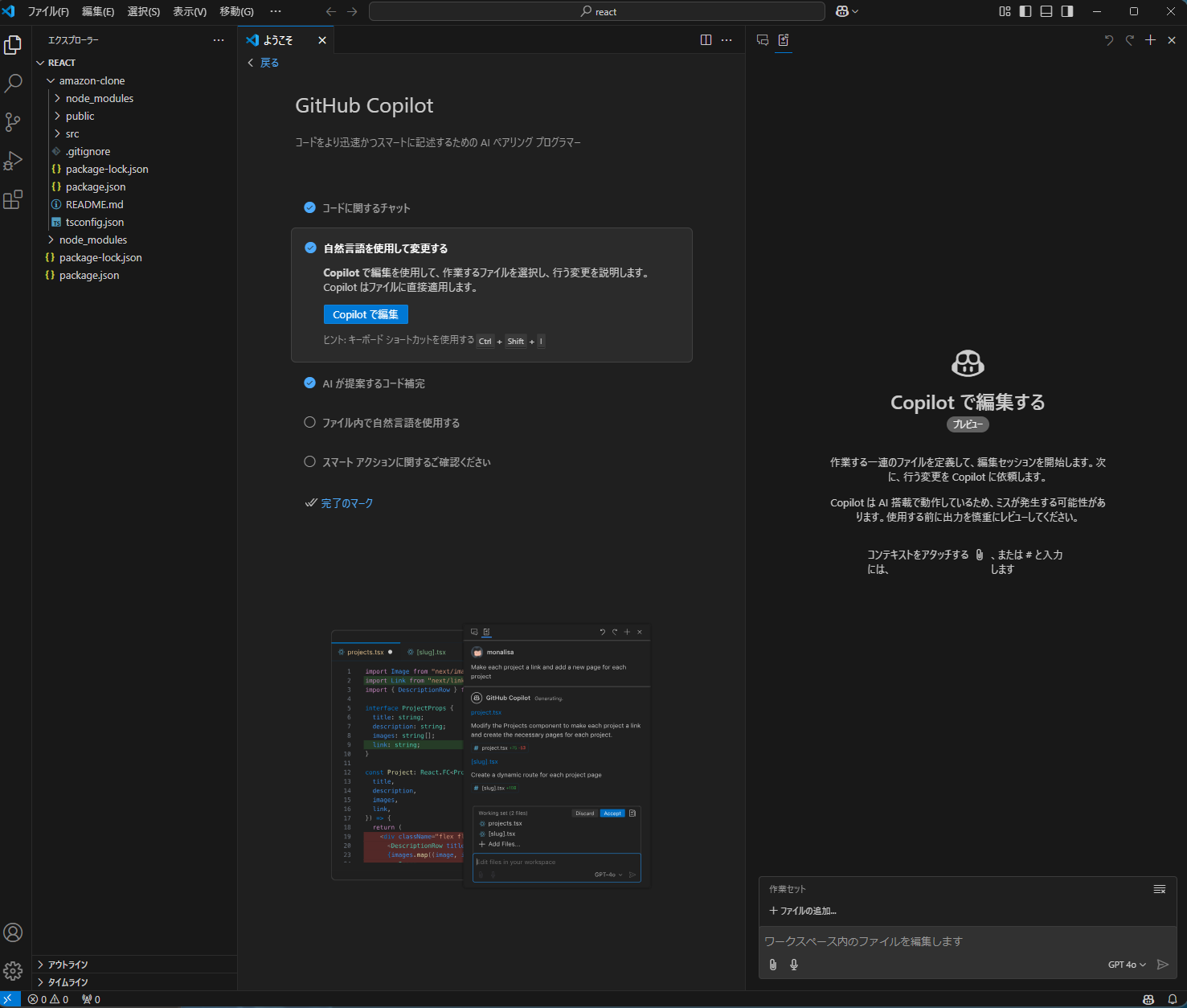Screen dimensions: 1187x1008
Task: Redo last edit in Copilot panel
Action: point(1130,40)
